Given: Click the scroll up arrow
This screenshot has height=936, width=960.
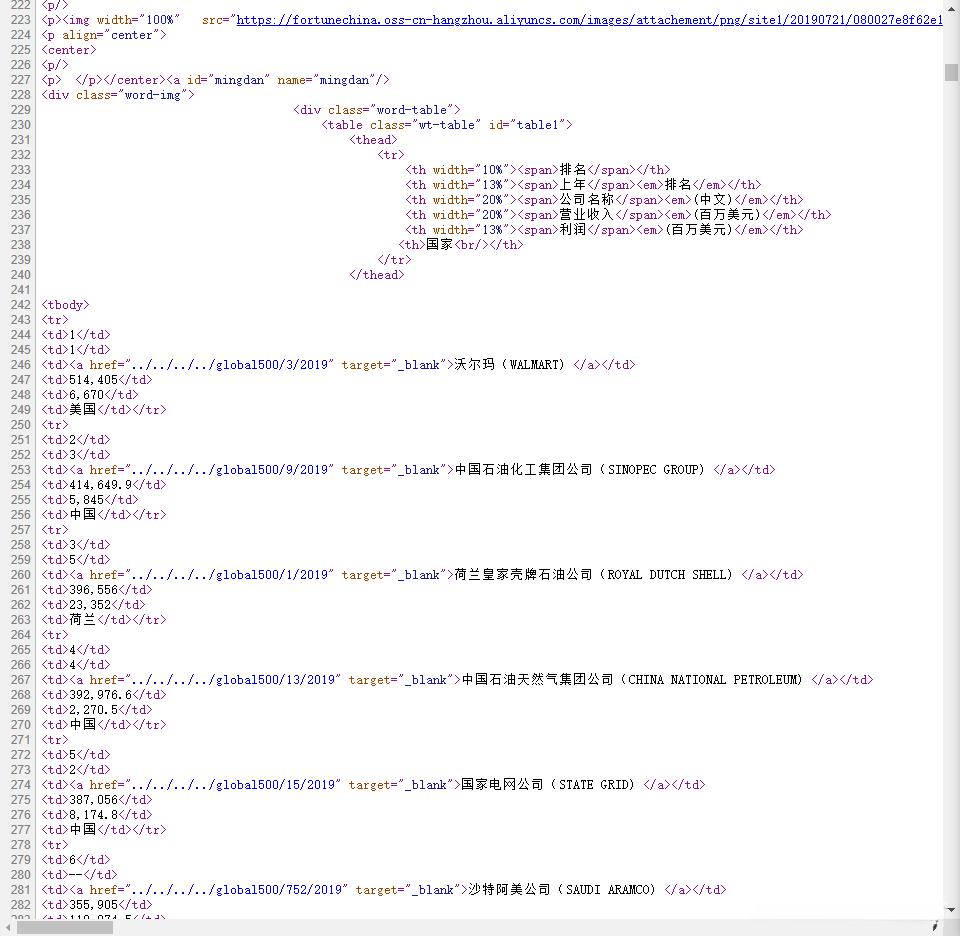Looking at the screenshot, I should point(951,8).
